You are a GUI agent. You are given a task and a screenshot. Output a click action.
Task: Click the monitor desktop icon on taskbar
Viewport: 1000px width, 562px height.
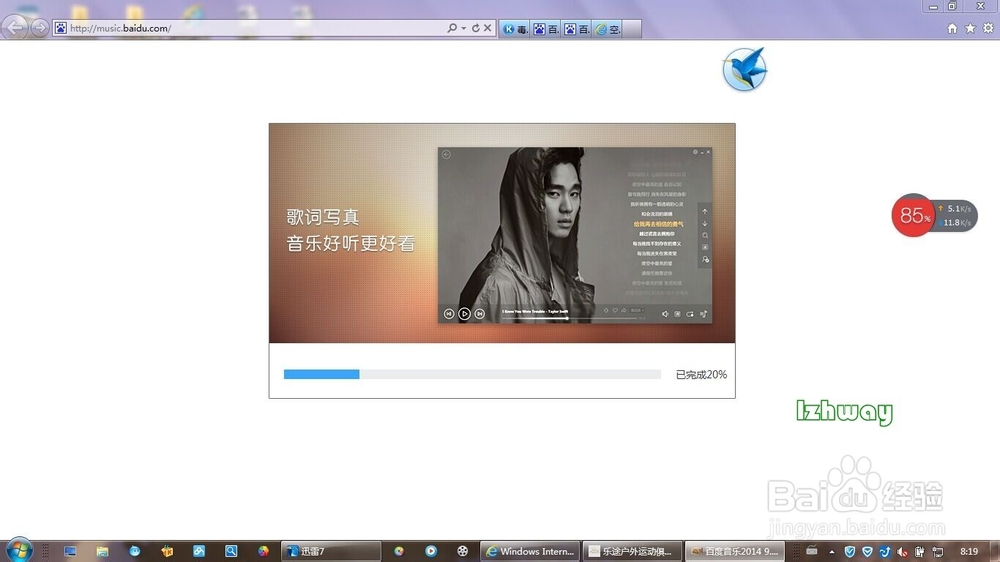click(x=70, y=551)
